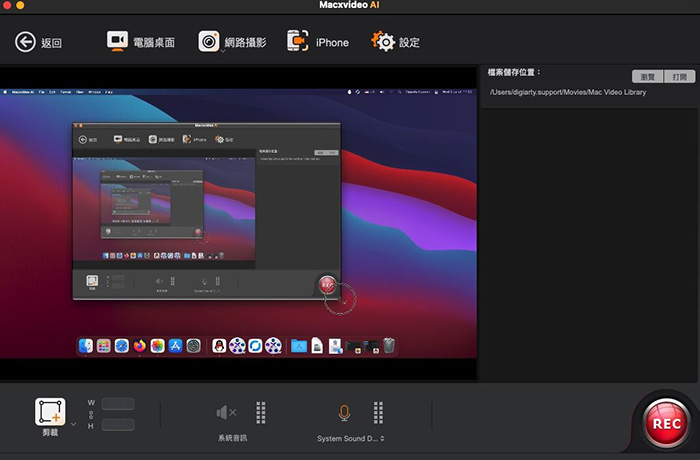
Task: Switch to the 網路攝影 webcam mode
Action: tap(232, 42)
